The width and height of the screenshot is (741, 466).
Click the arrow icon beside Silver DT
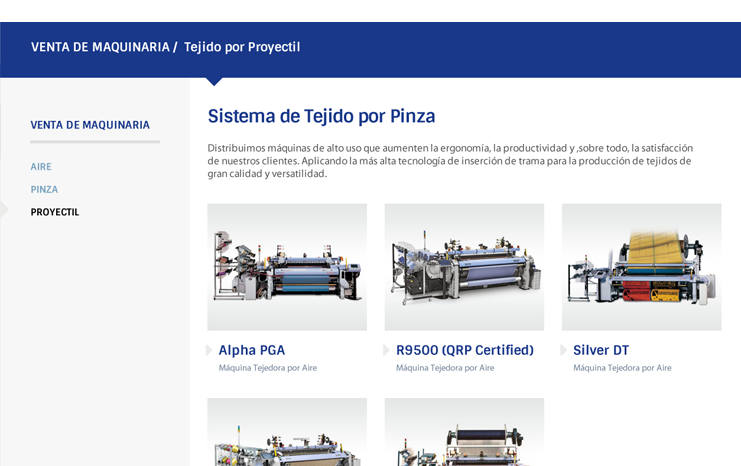click(x=564, y=350)
